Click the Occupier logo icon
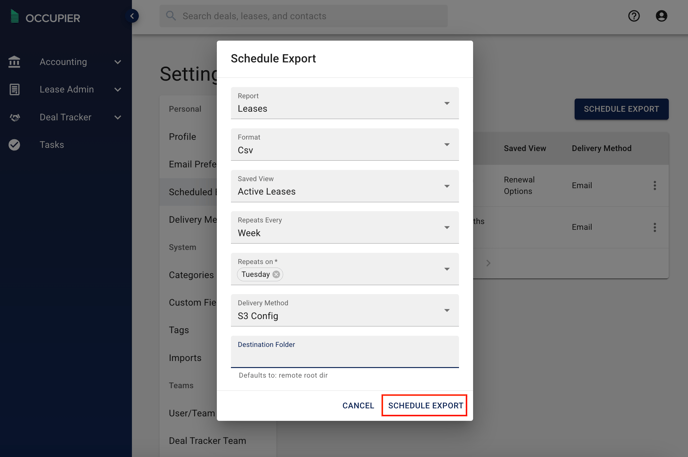Viewport: 688px width, 457px height. click(15, 17)
